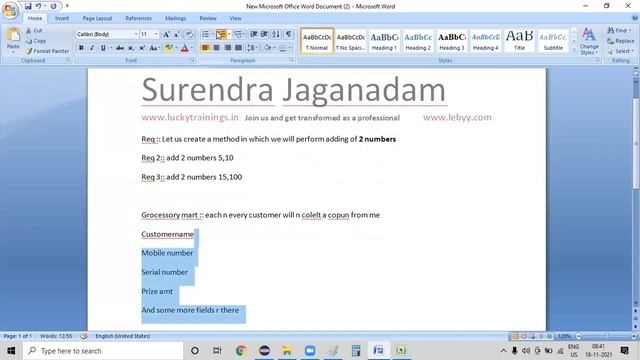Apply numbered list
Screen dimensions: 640x360
(x=221, y=34)
